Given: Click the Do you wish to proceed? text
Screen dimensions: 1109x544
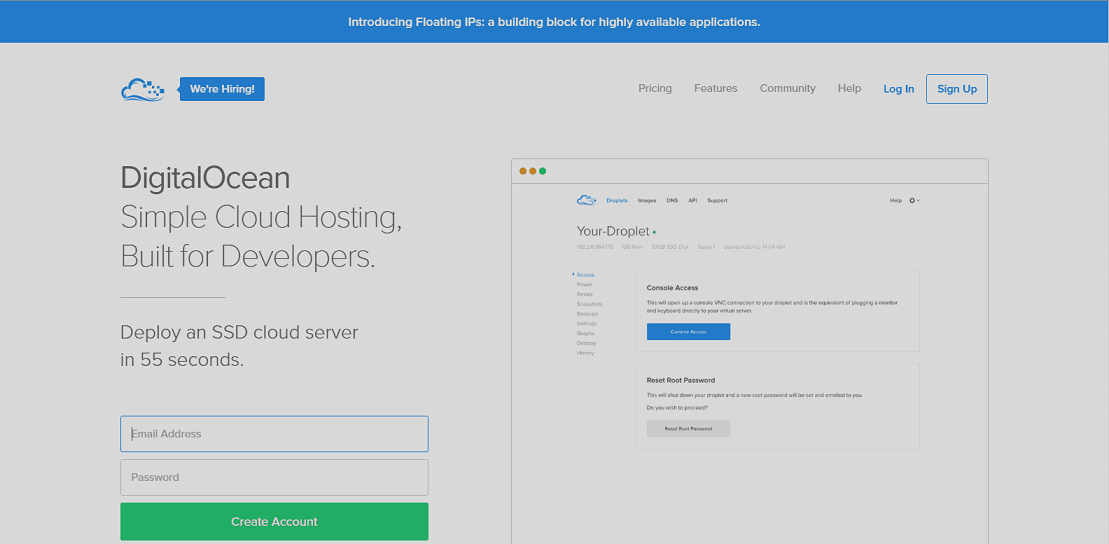Looking at the screenshot, I should pyautogui.click(x=677, y=408).
